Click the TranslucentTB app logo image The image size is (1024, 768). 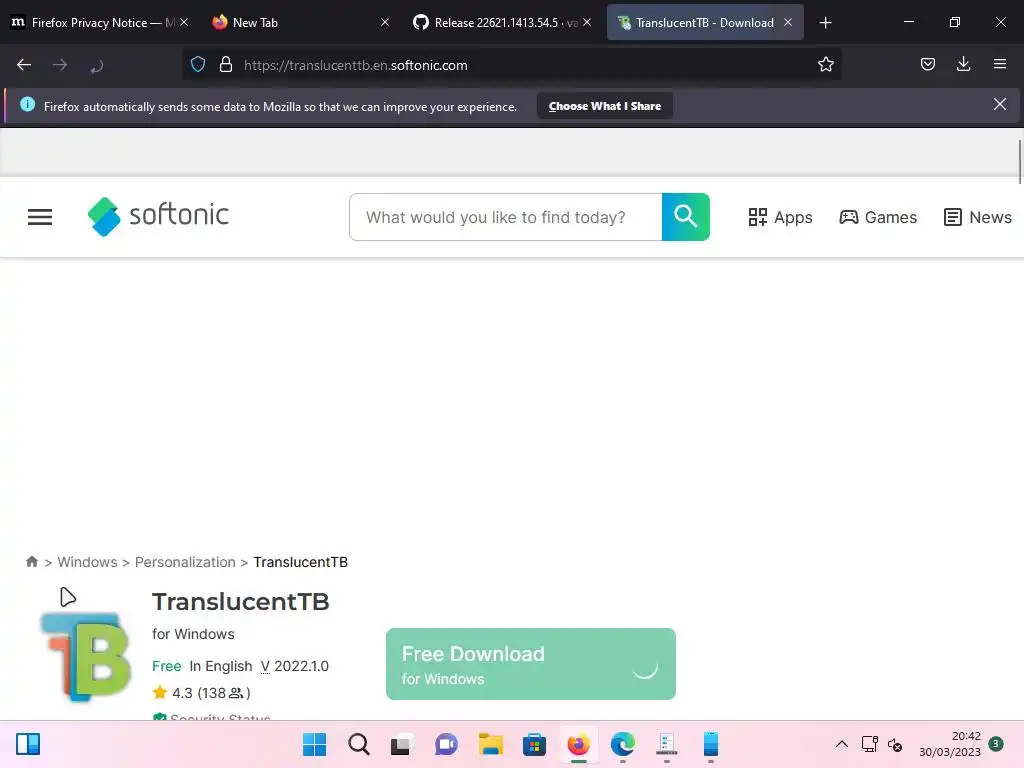(86, 656)
